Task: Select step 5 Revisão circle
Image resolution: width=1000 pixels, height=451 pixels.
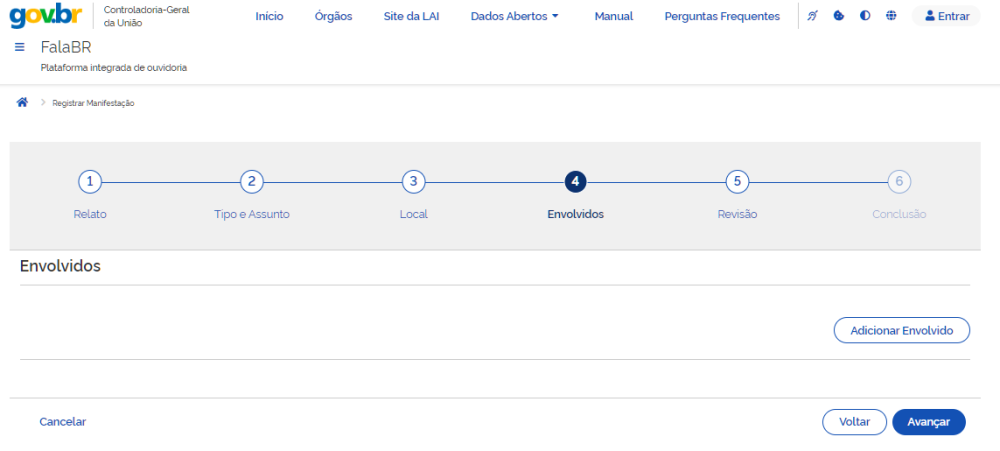Action: coord(737,181)
